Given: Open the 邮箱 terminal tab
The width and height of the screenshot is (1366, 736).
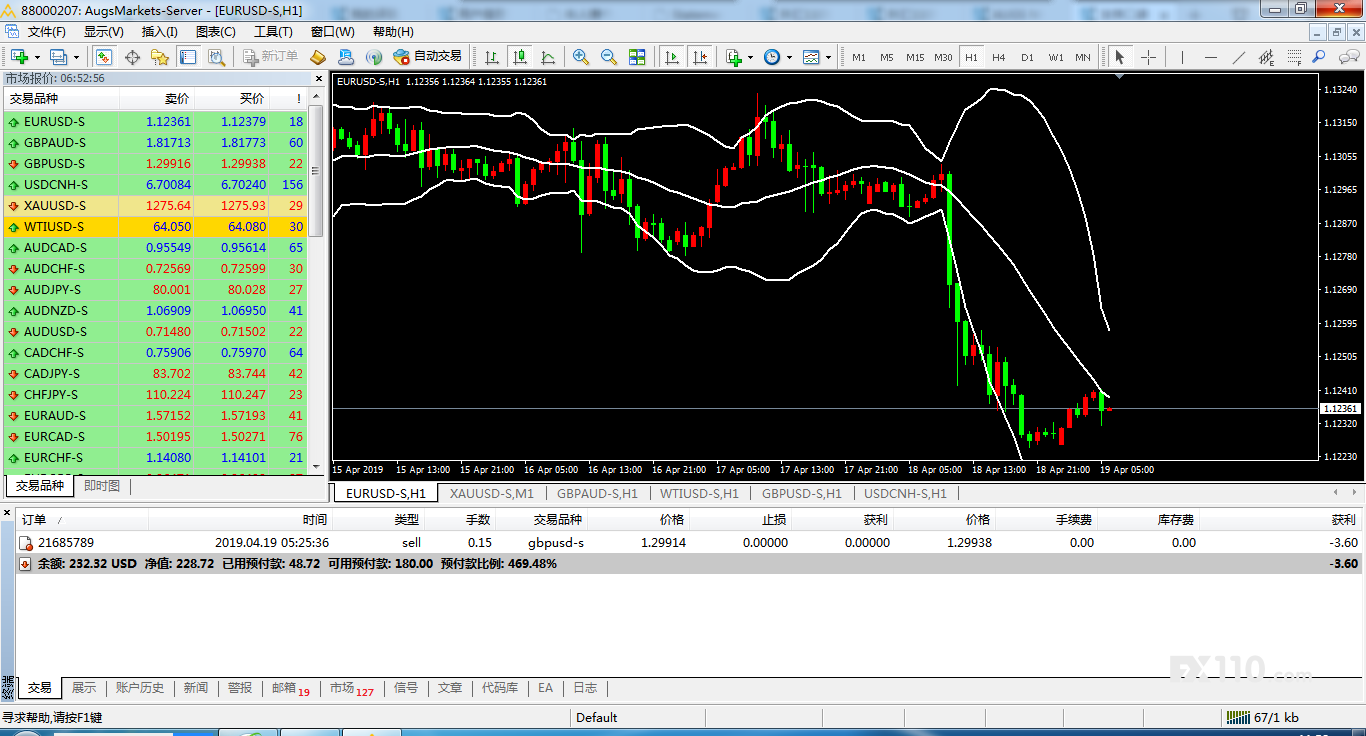Looking at the screenshot, I should click(x=291, y=688).
